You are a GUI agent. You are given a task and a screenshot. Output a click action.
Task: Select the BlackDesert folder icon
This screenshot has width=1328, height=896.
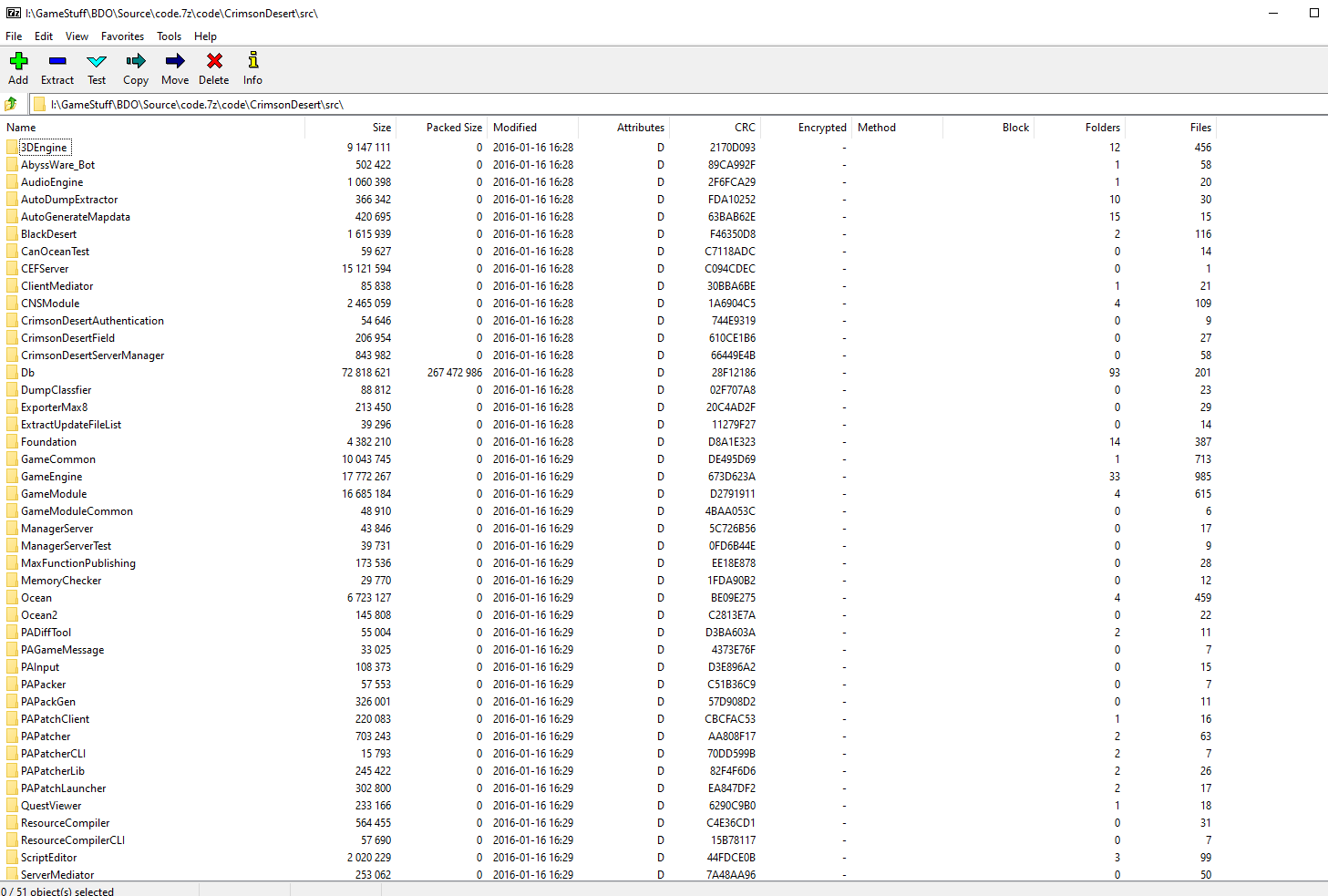click(12, 234)
